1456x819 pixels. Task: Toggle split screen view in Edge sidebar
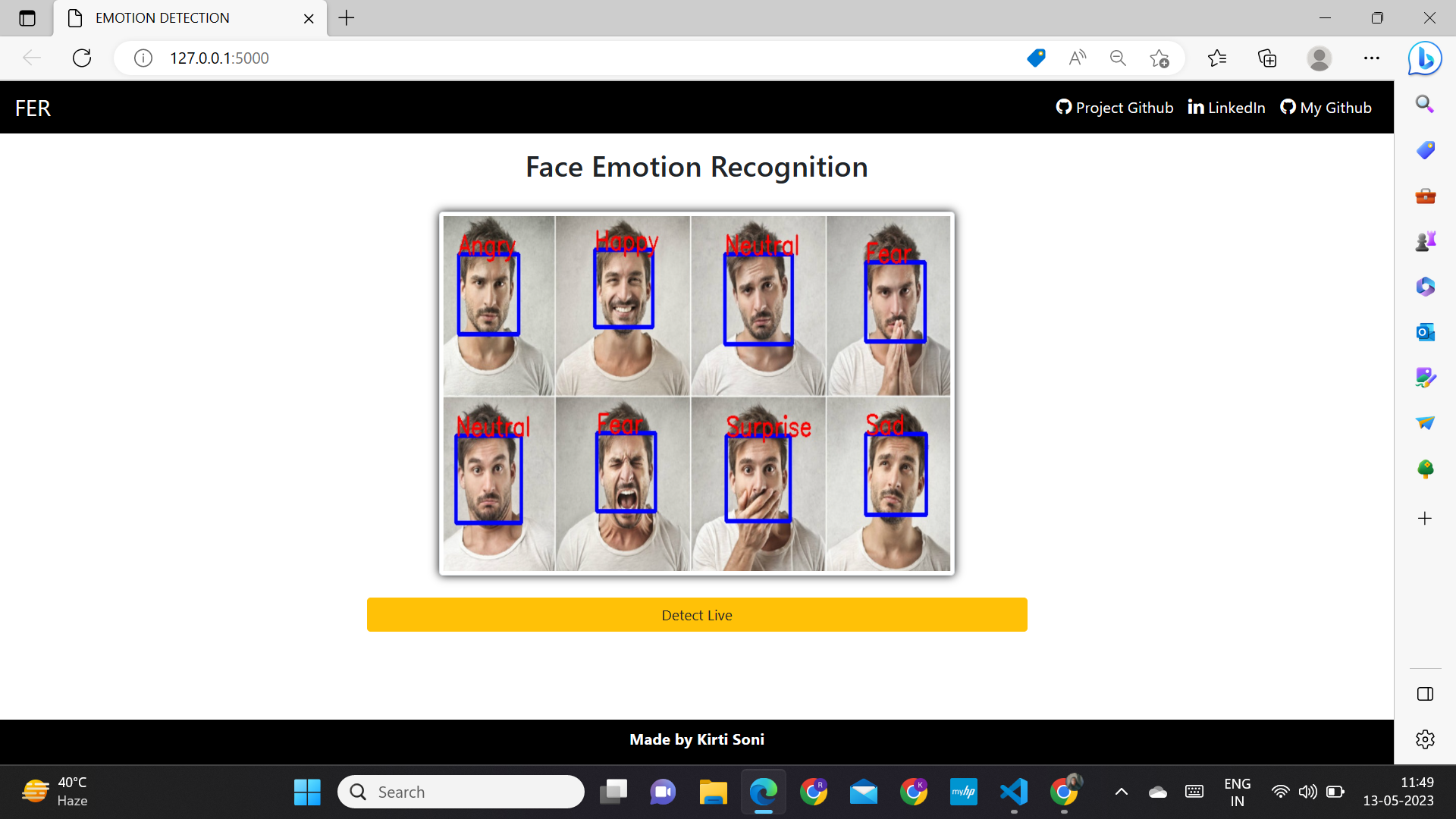[1425, 693]
